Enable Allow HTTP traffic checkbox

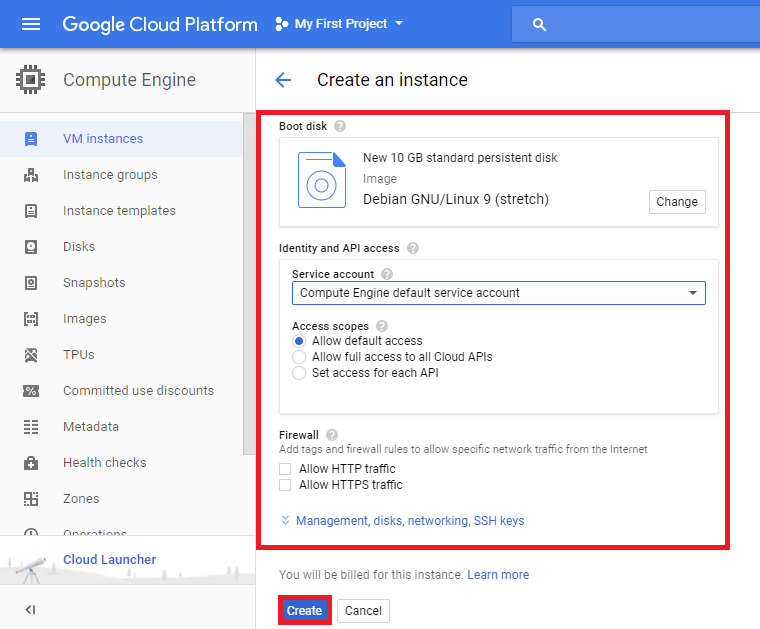point(285,469)
